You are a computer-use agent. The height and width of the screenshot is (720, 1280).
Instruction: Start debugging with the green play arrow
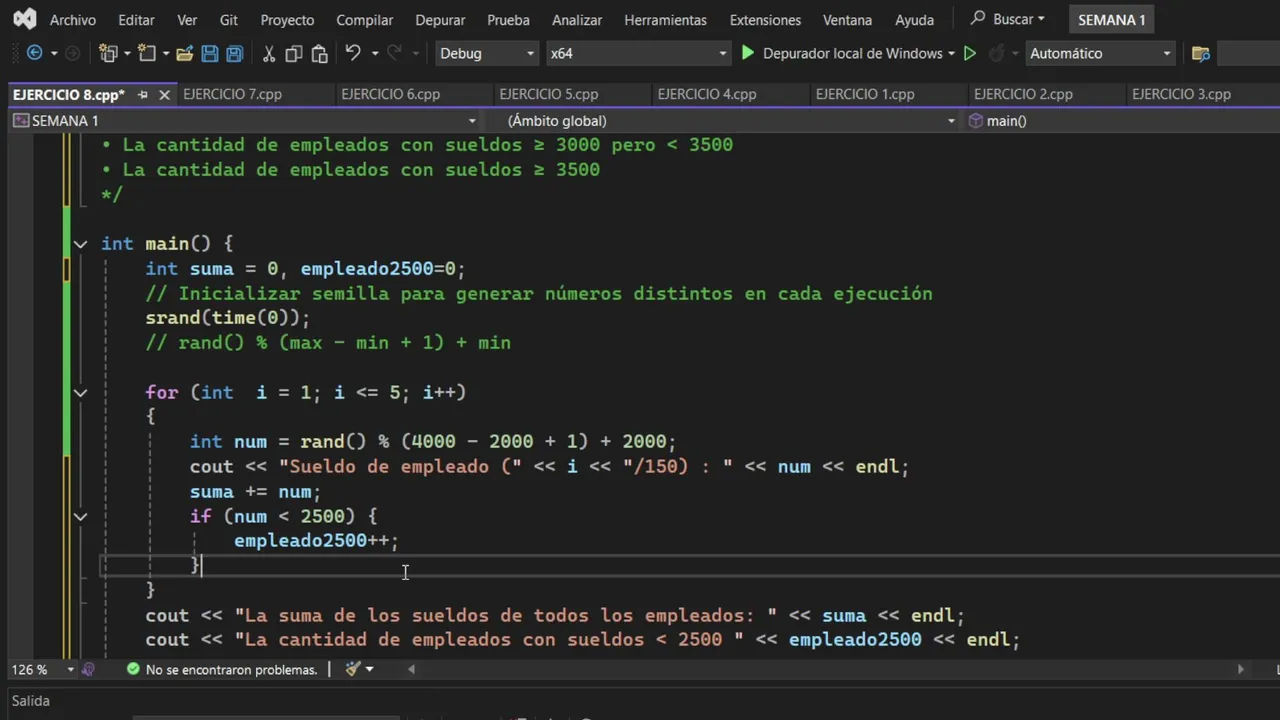coord(747,53)
